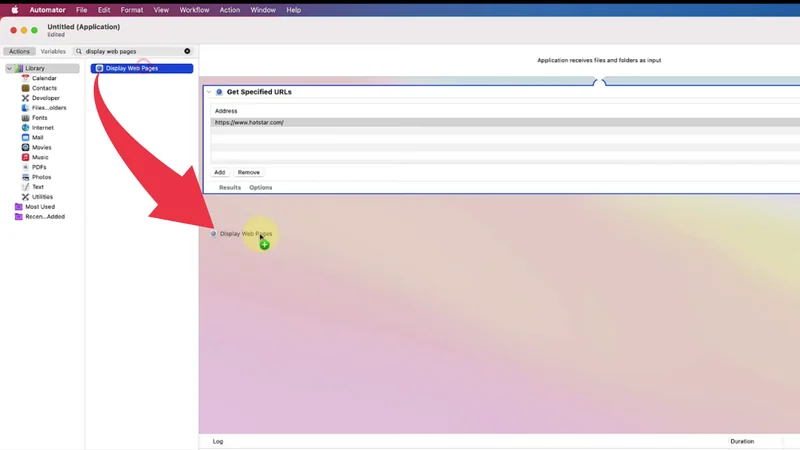
Task: Open the Workflow menu
Action: coord(194,10)
